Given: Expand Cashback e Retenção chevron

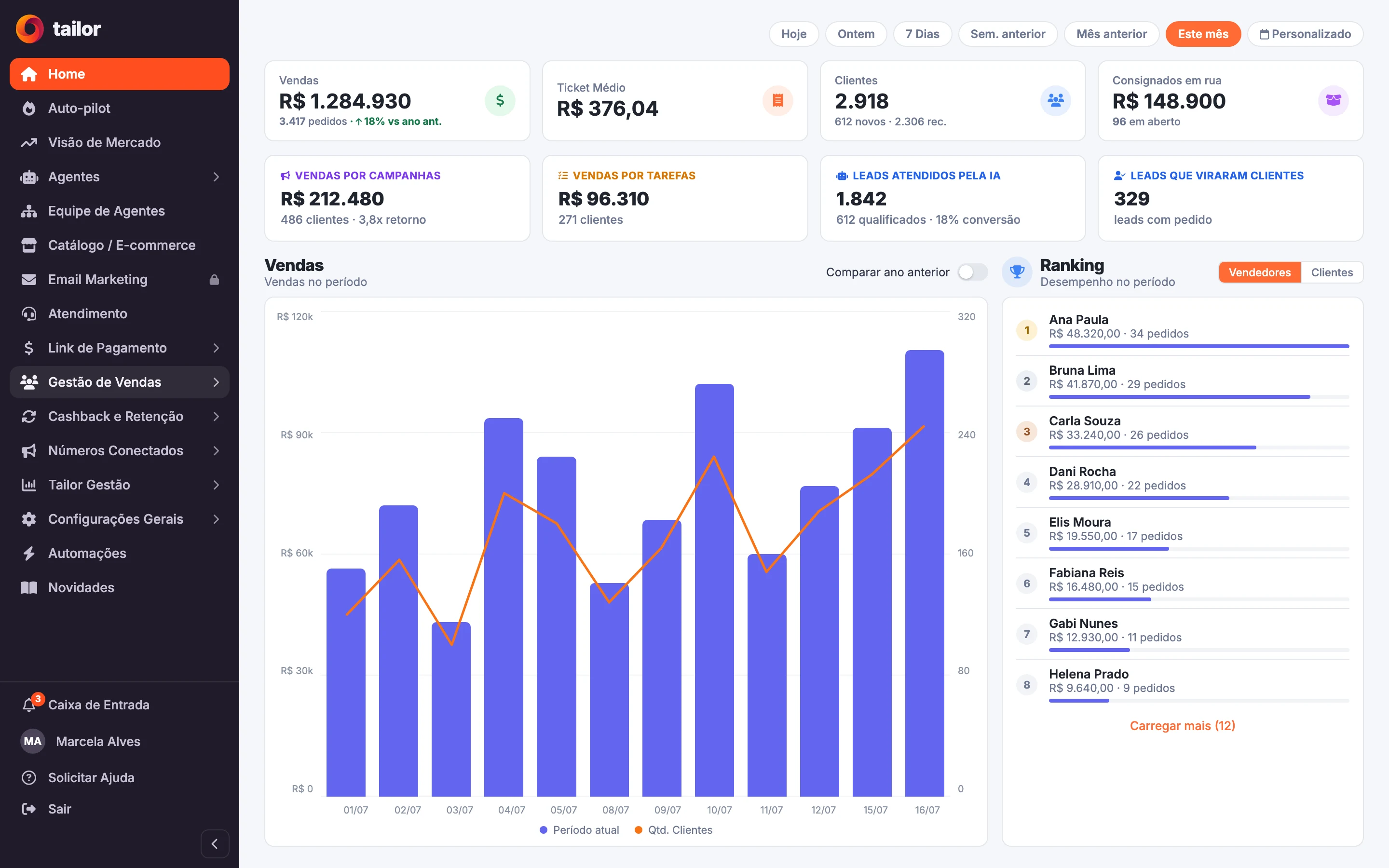Looking at the screenshot, I should (216, 416).
